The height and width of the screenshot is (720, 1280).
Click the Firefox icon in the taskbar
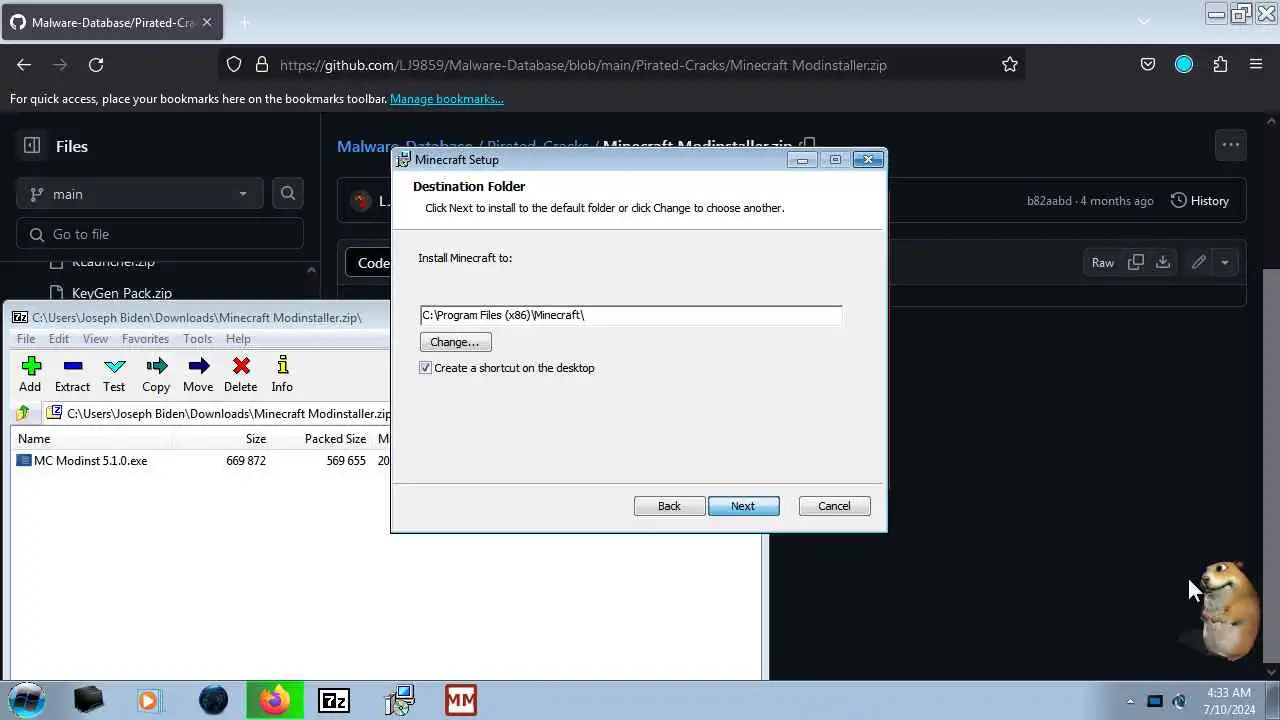(274, 700)
